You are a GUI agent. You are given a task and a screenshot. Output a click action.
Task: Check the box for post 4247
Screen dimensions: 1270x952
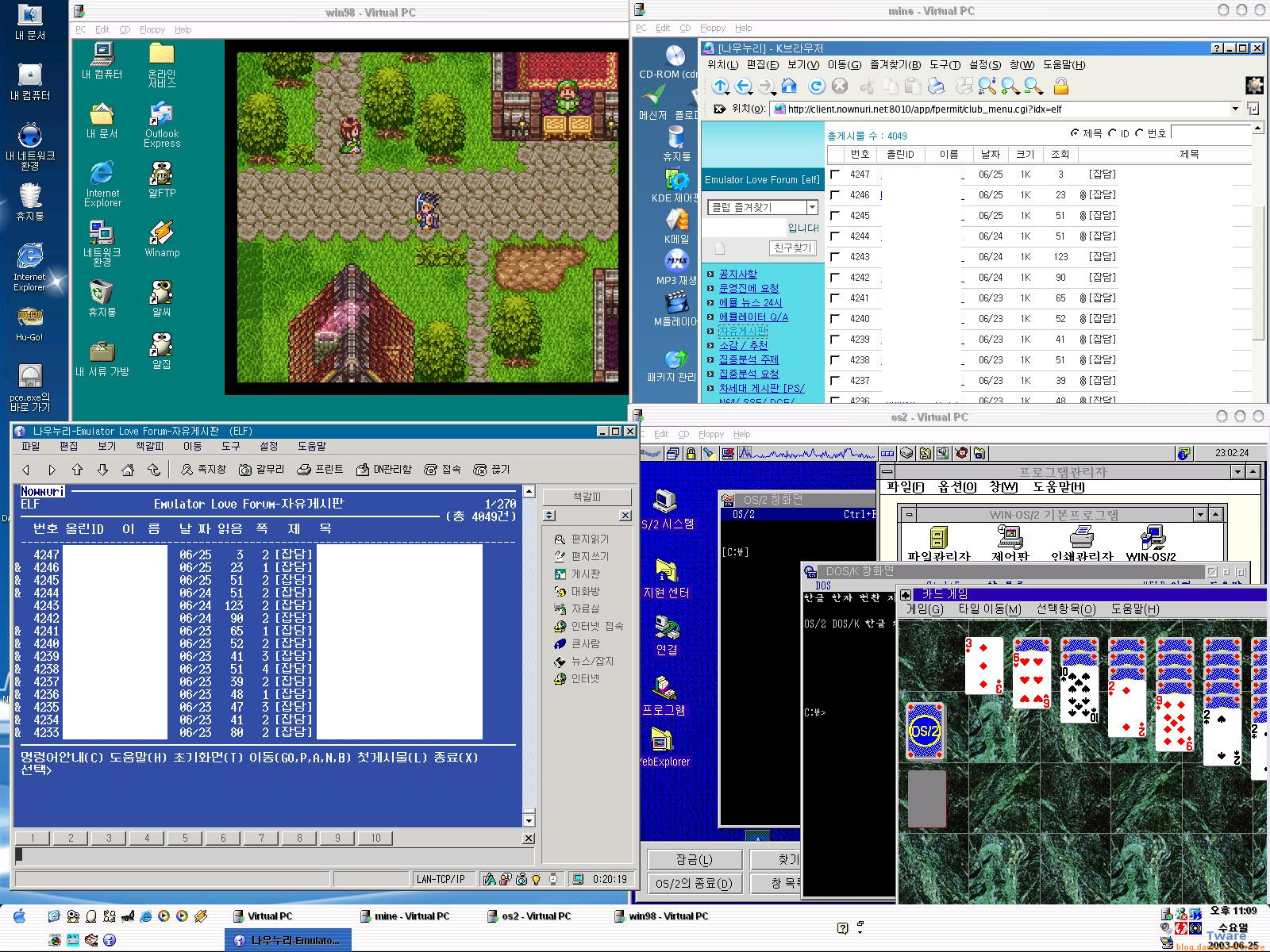click(x=834, y=175)
